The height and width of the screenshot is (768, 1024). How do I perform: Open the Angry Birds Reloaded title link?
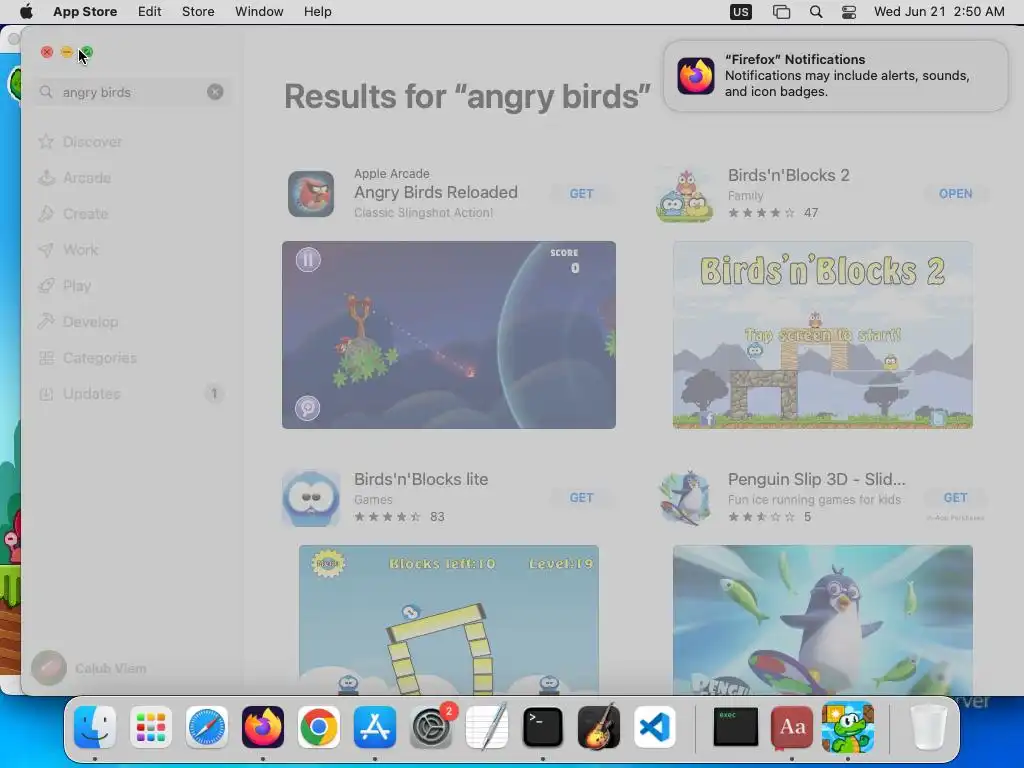pyautogui.click(x=436, y=192)
